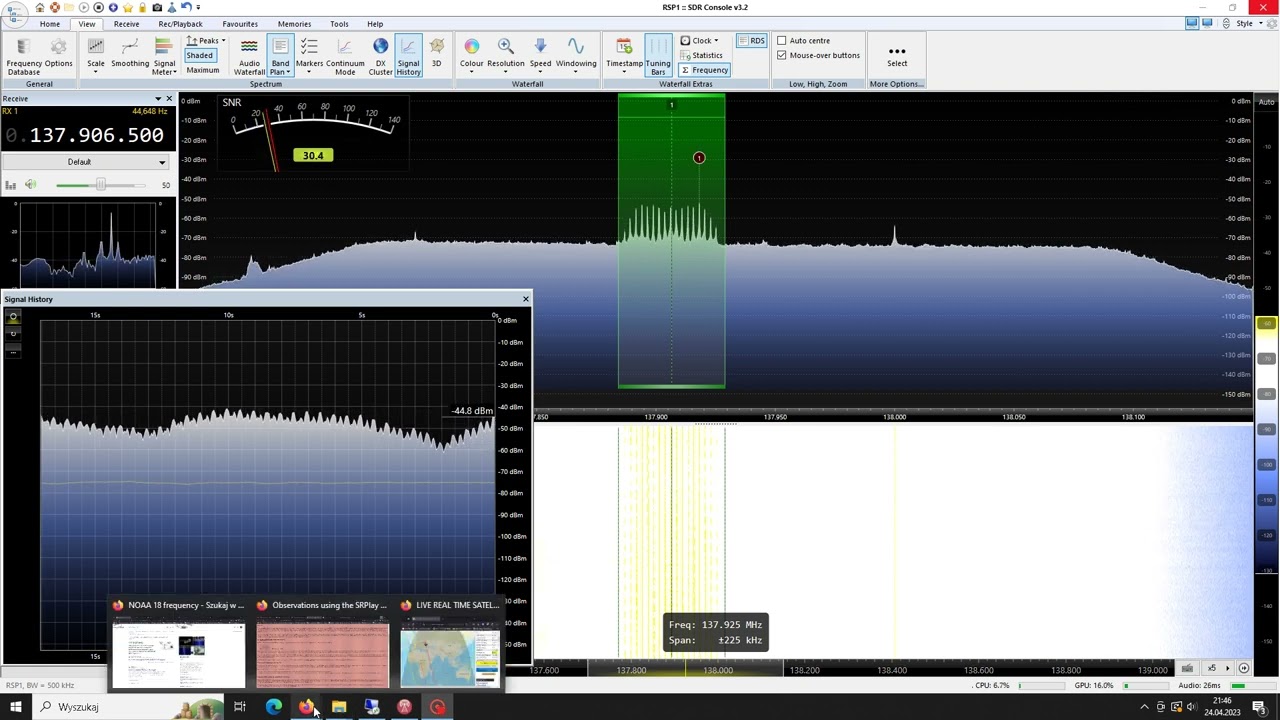Open the waterfall Resolution options
Image resolution: width=1280 pixels, height=720 pixels.
(x=505, y=55)
